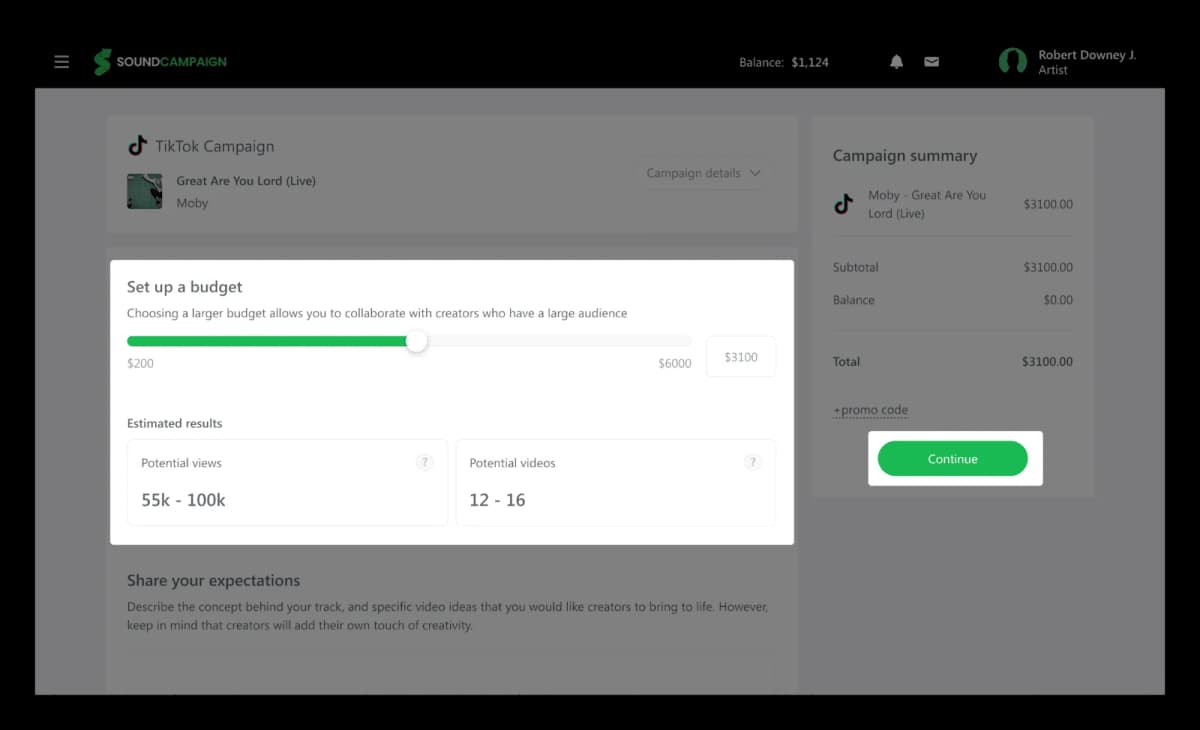Viewport: 1200px width, 730px height.
Task: Click the Balance $0.00 amount in summary
Action: pos(1058,300)
